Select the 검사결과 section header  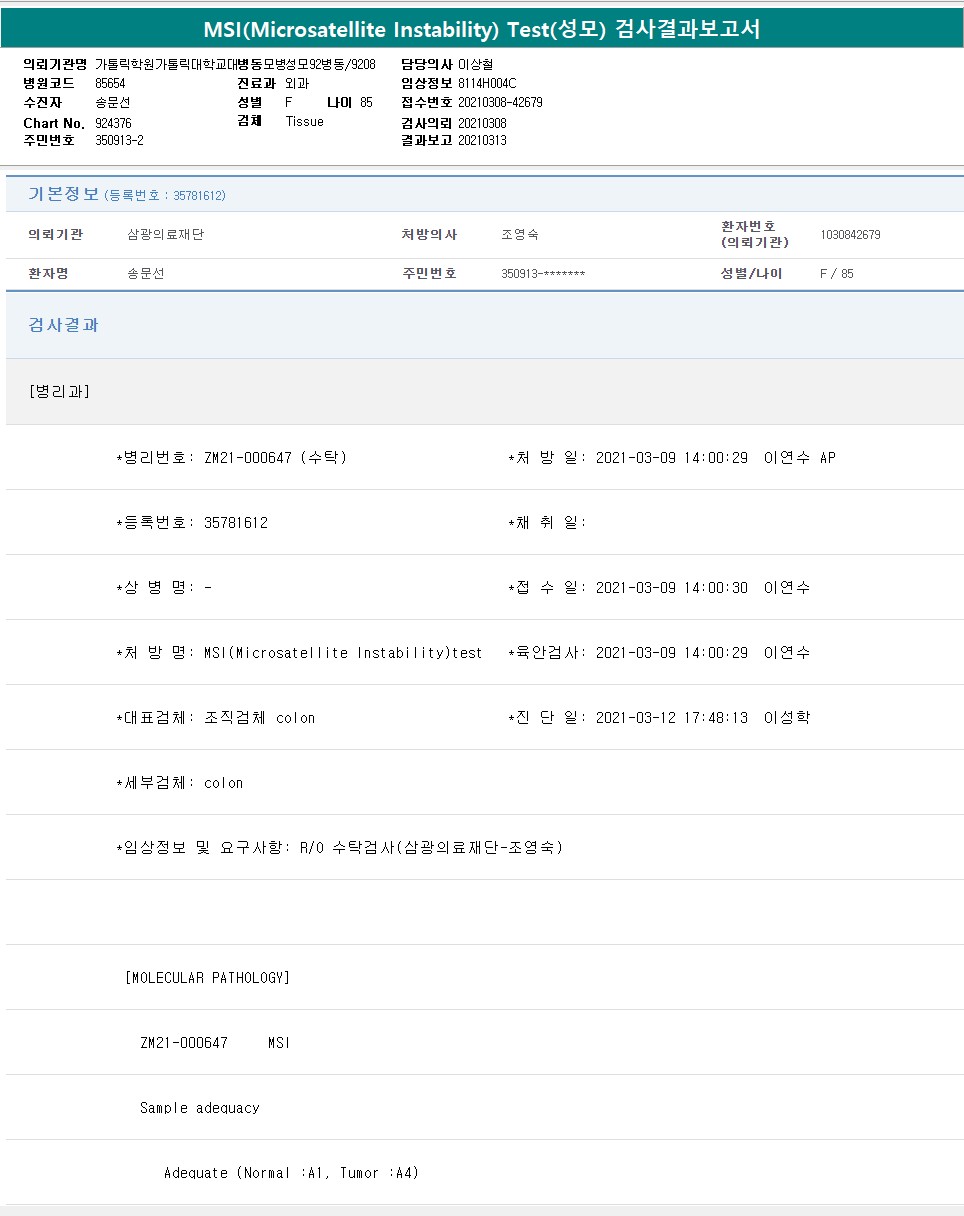64,325
